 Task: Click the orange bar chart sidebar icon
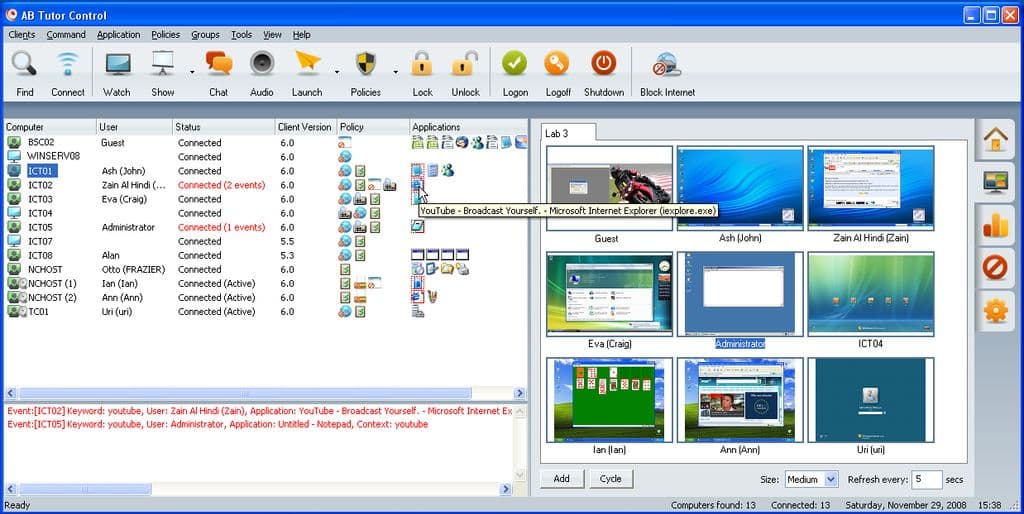[x=995, y=225]
